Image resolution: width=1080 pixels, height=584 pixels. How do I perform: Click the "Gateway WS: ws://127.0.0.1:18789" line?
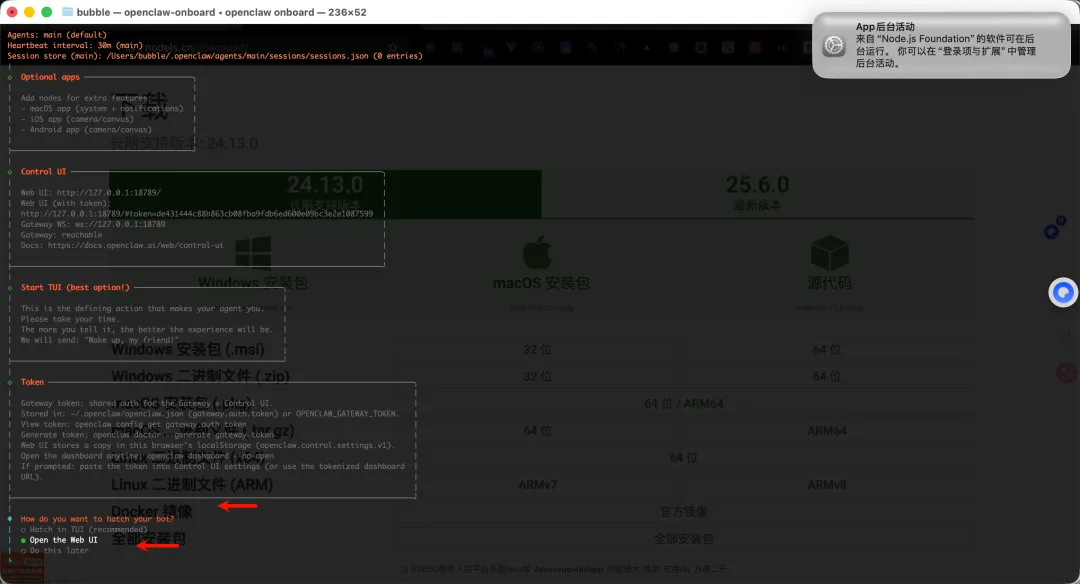pyautogui.click(x=93, y=224)
